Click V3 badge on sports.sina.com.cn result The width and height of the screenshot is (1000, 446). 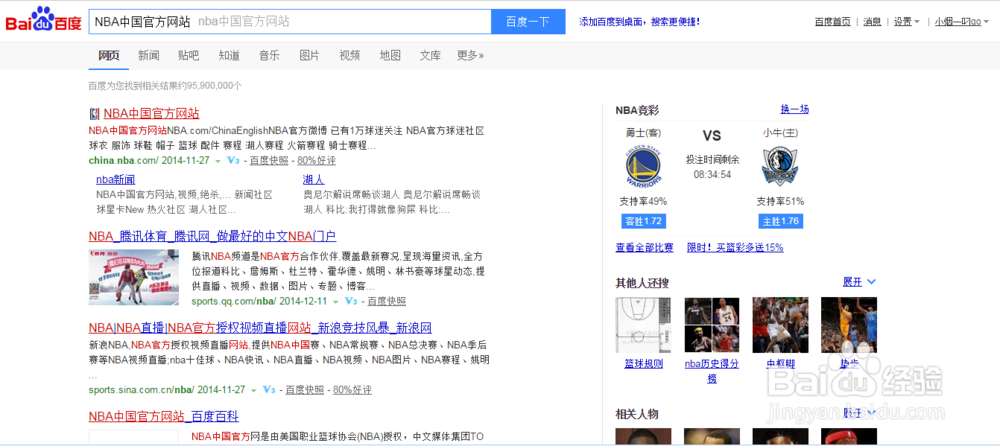pyautogui.click(x=268, y=389)
